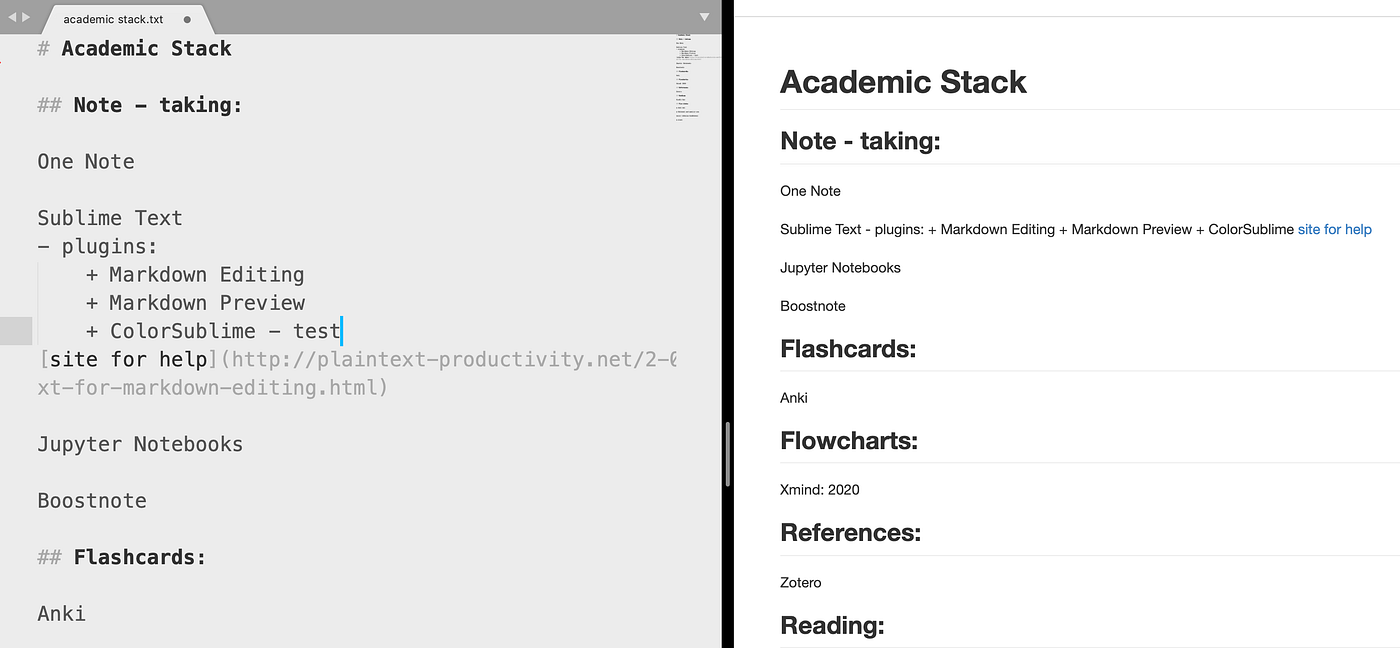Place cursor on 'ColorSublime — test' line

(x=213, y=330)
